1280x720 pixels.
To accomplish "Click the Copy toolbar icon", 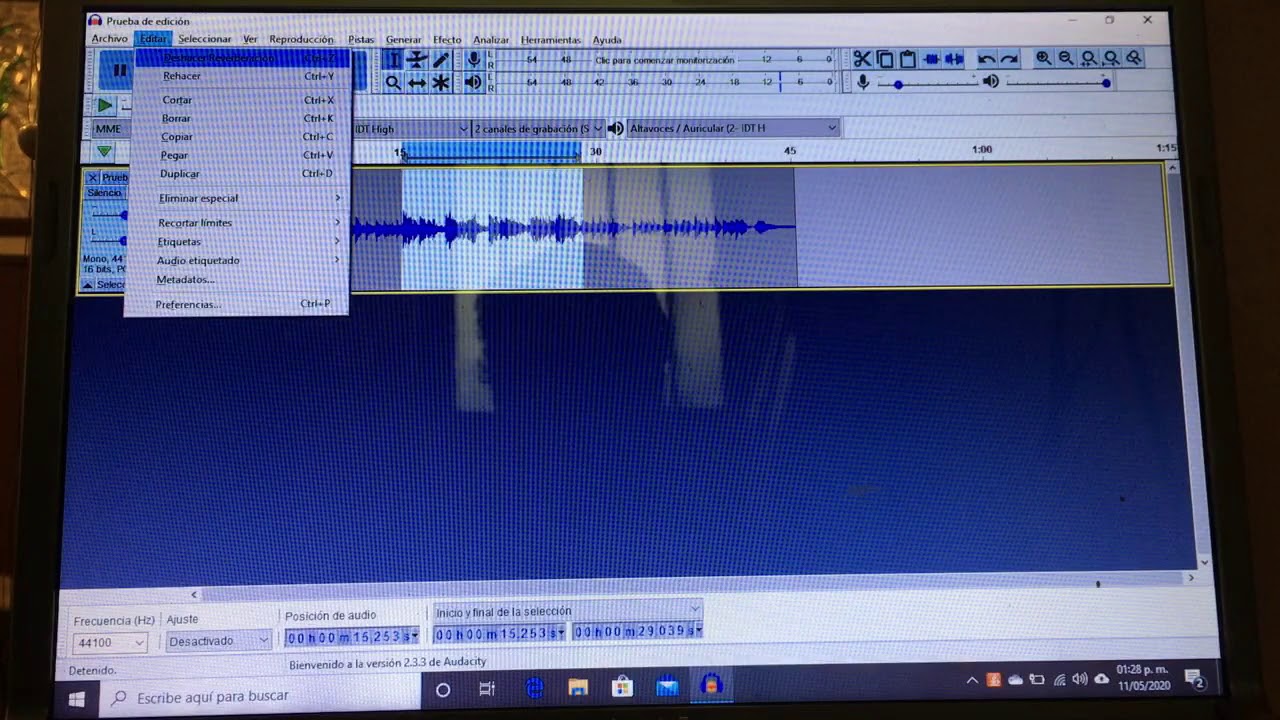I will 885,59.
